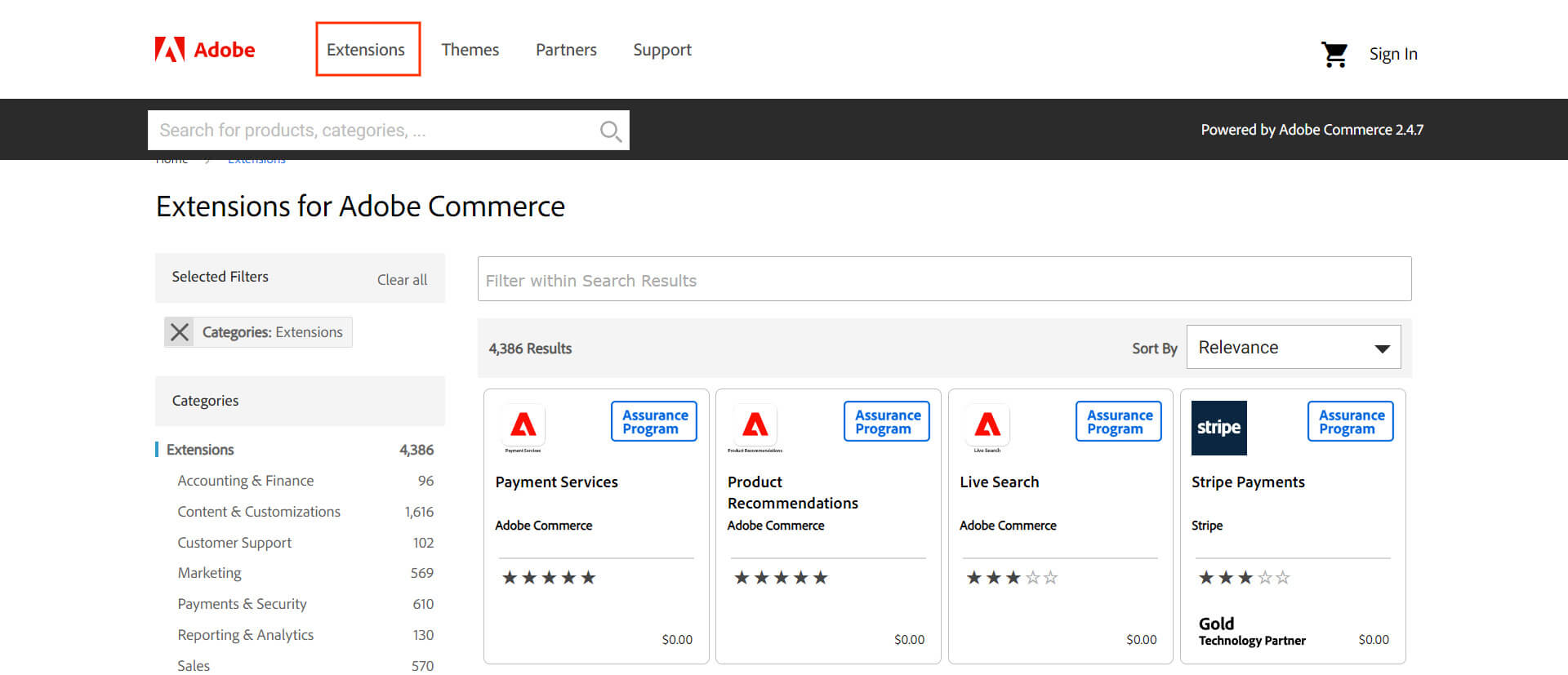Select the Reporting & Analytics category
This screenshot has width=1568, height=675.
click(x=246, y=635)
